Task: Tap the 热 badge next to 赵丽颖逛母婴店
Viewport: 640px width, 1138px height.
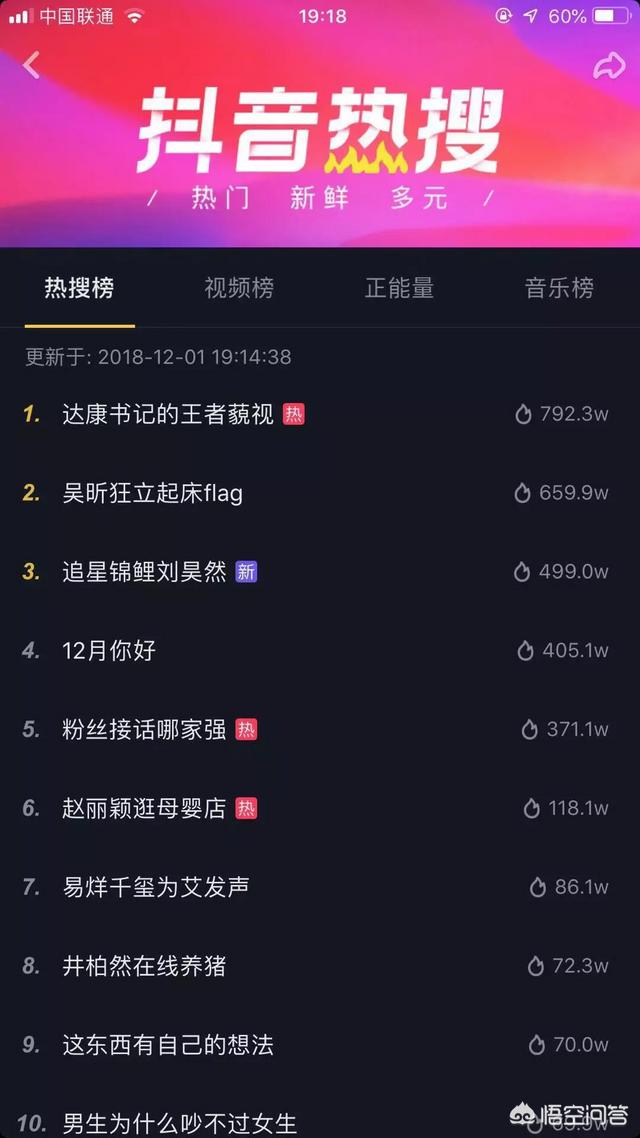Action: (x=246, y=809)
